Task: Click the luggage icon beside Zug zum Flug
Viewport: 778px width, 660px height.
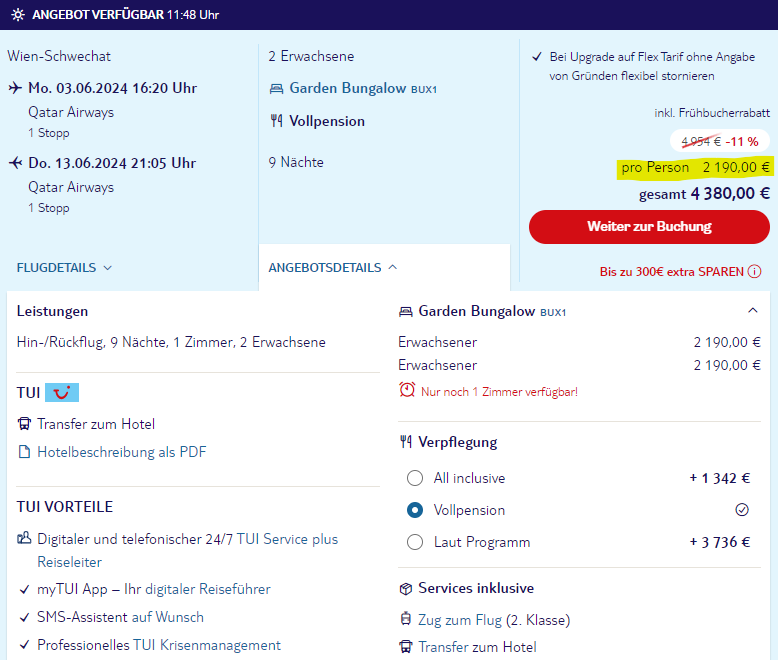Action: pyautogui.click(x=406, y=619)
